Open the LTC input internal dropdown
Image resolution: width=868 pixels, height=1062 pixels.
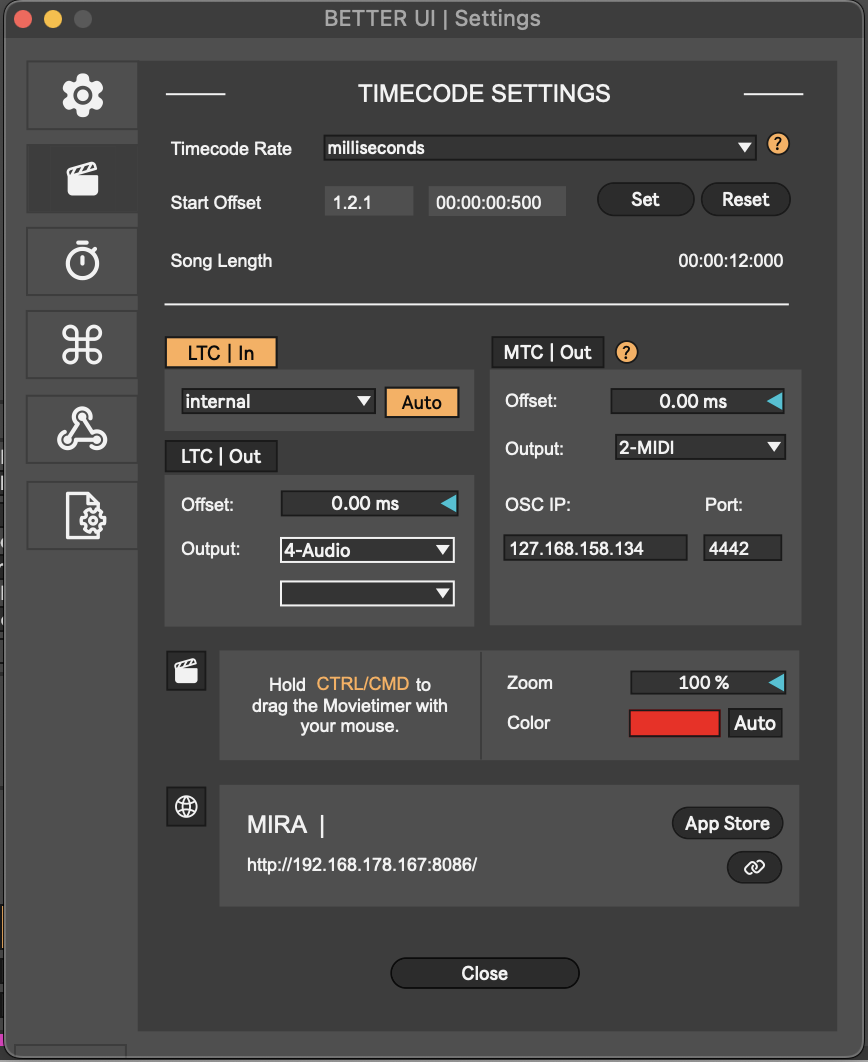[278, 402]
